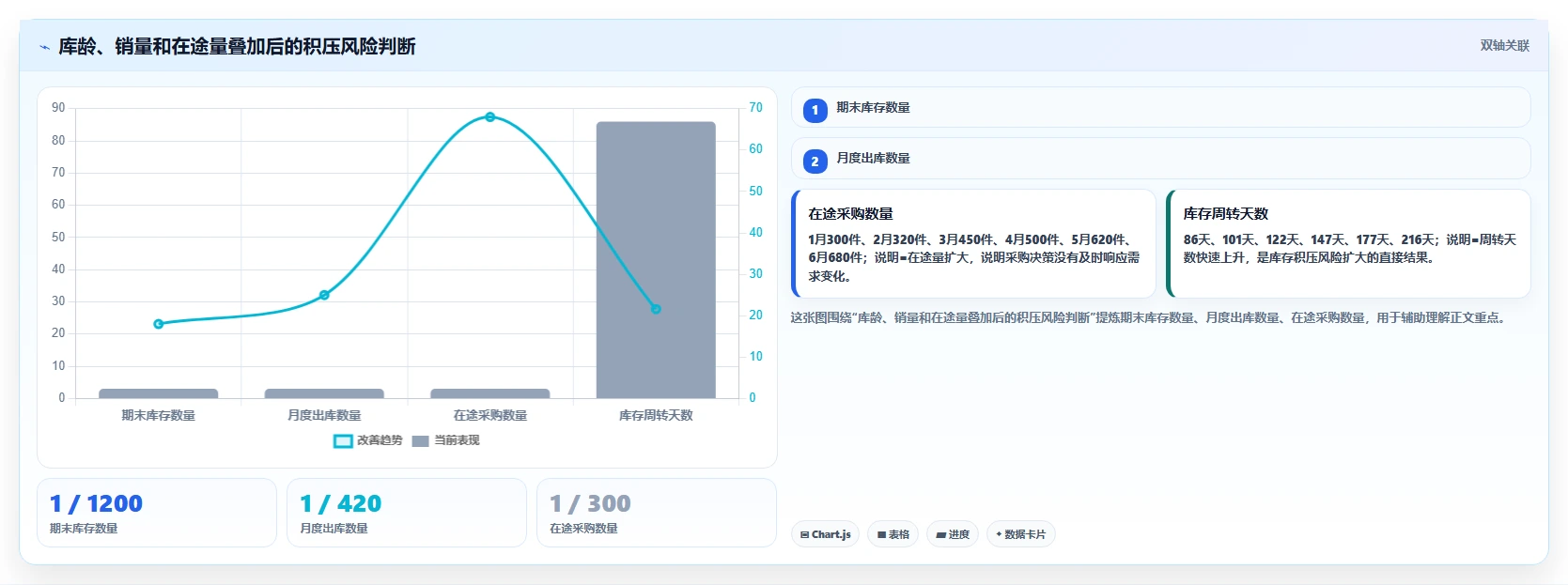Open the 在途采购数量 detail card
This screenshot has height=585, width=1568.
coord(973,244)
